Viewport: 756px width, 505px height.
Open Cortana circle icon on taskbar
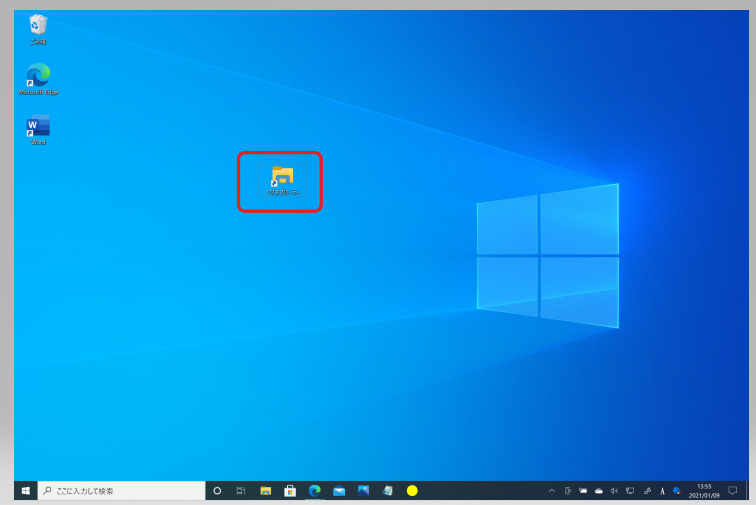point(217,491)
